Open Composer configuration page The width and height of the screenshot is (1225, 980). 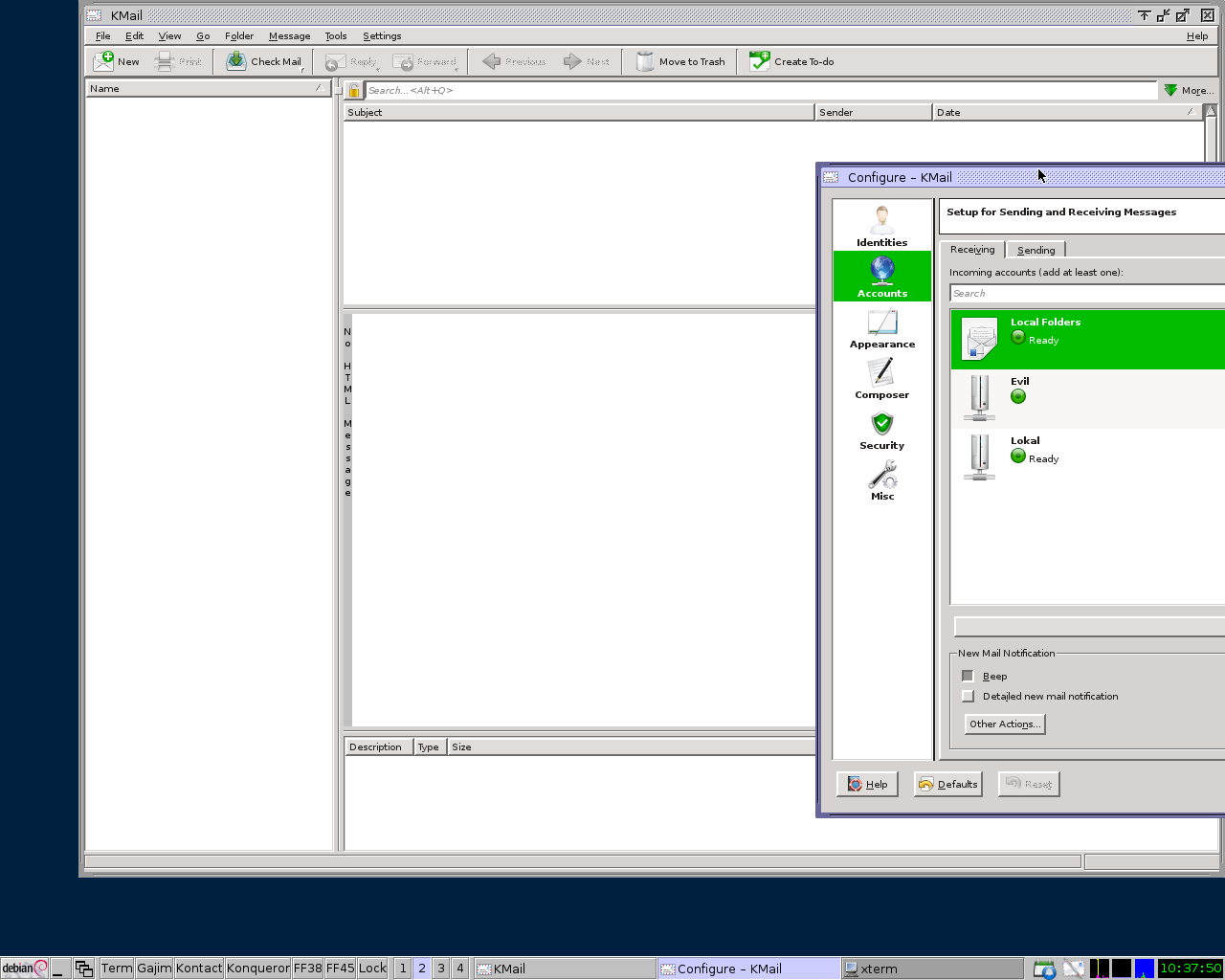tap(882, 379)
